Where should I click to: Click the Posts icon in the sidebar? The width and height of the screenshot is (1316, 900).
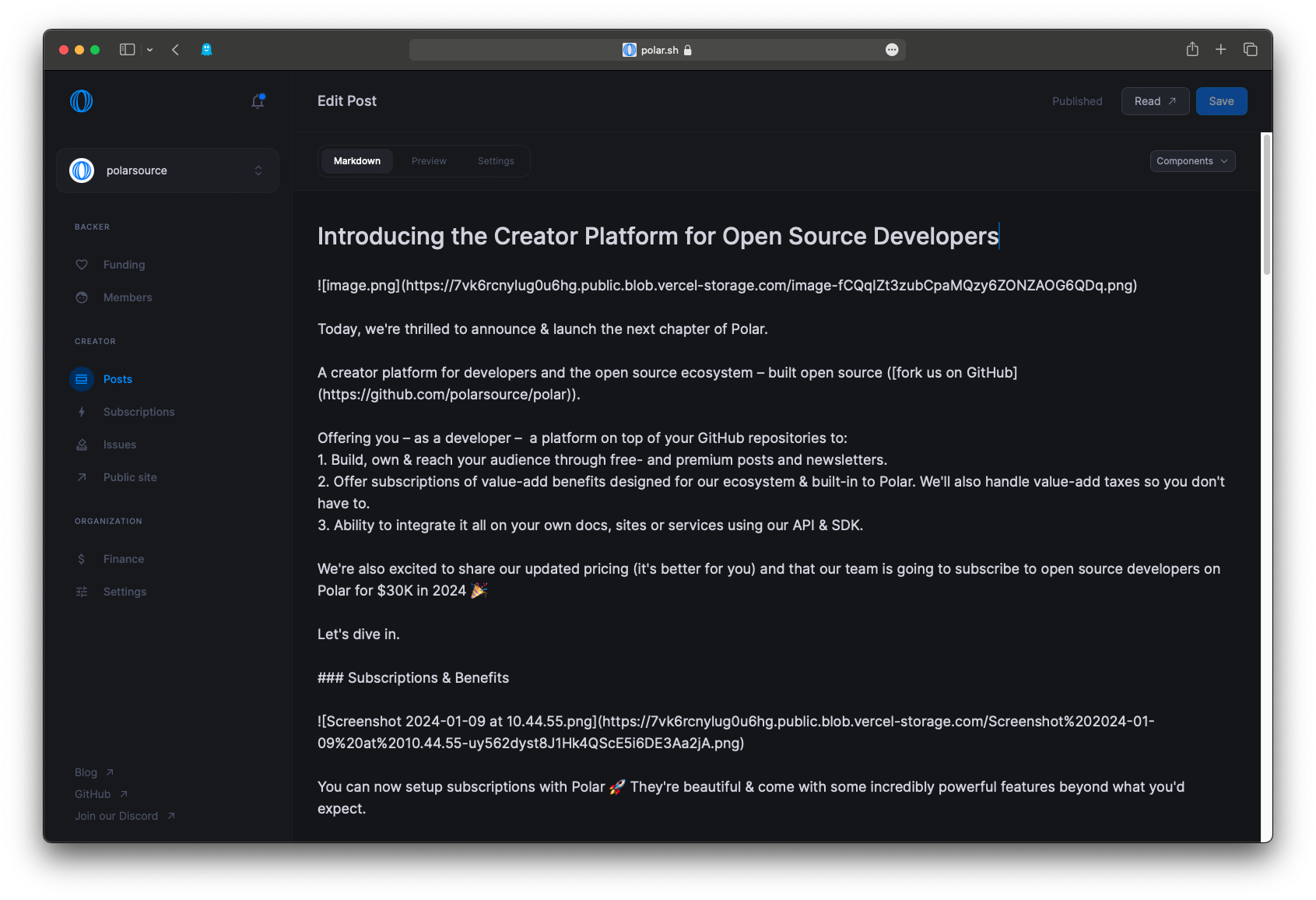click(82, 379)
